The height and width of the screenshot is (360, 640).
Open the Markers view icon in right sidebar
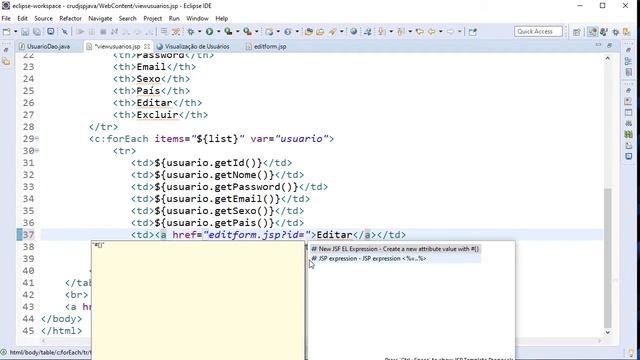(x=629, y=101)
